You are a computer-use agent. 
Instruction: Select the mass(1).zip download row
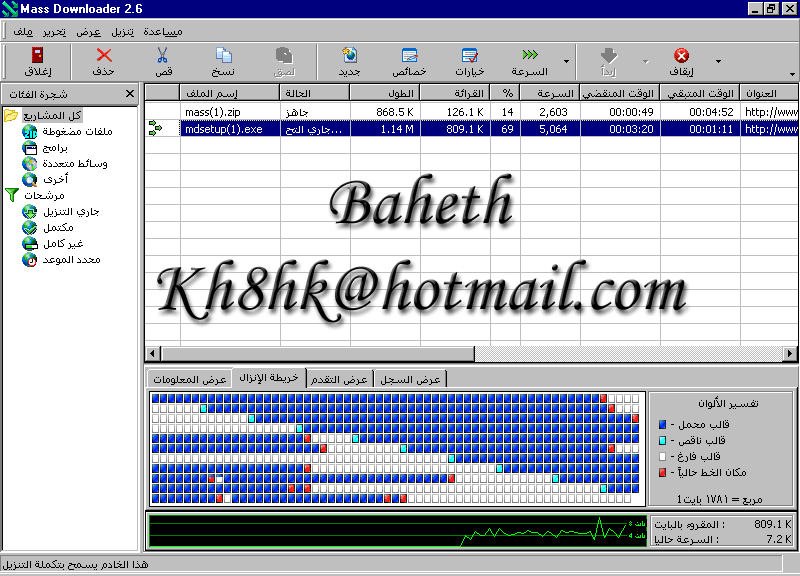click(211, 112)
